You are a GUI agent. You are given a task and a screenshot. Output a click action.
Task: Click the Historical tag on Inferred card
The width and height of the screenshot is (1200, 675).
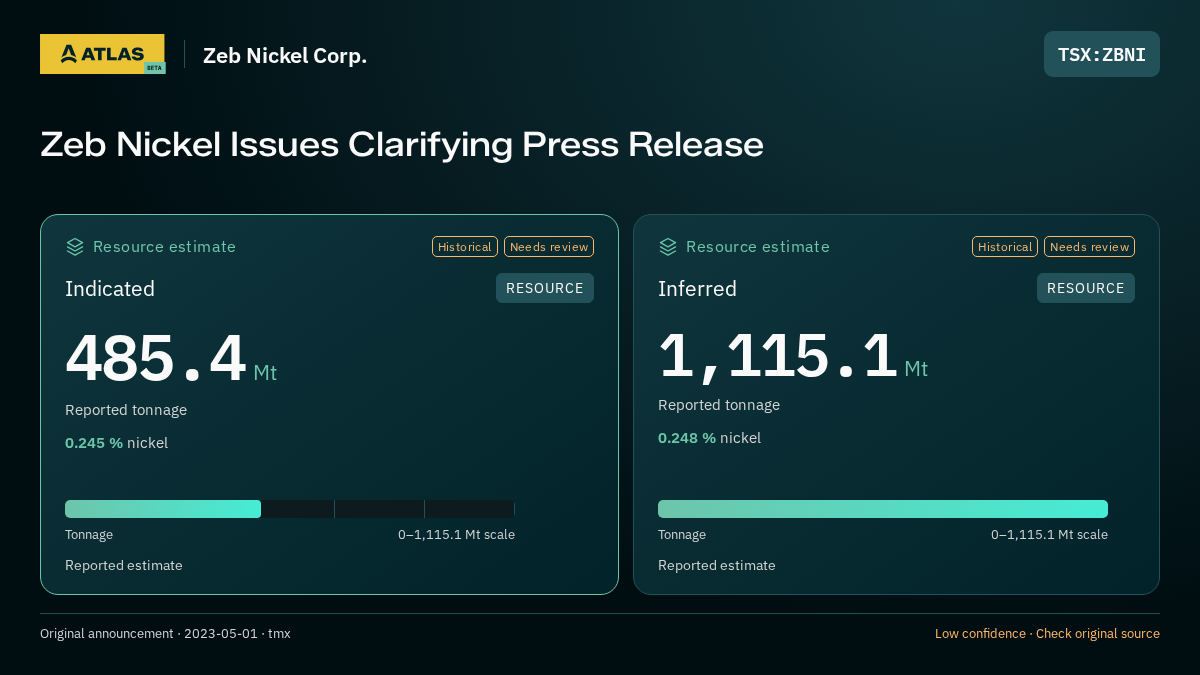[x=1005, y=247]
